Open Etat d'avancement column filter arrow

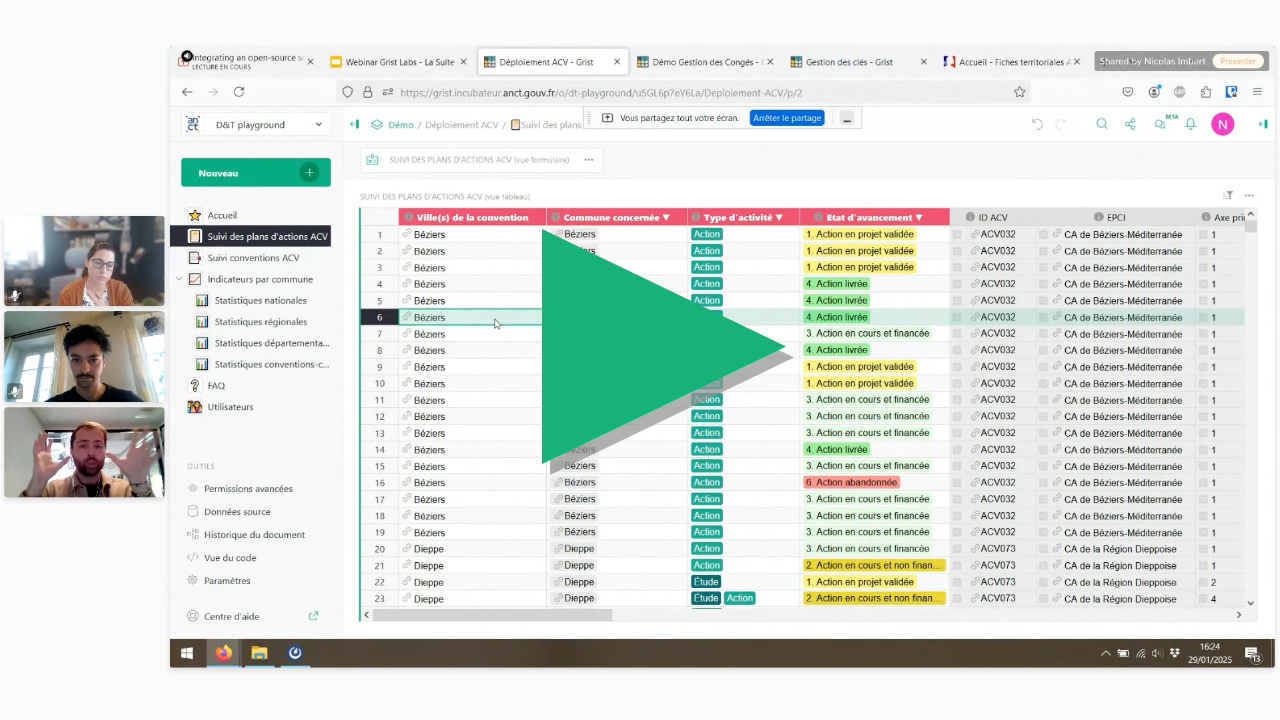(x=919, y=217)
